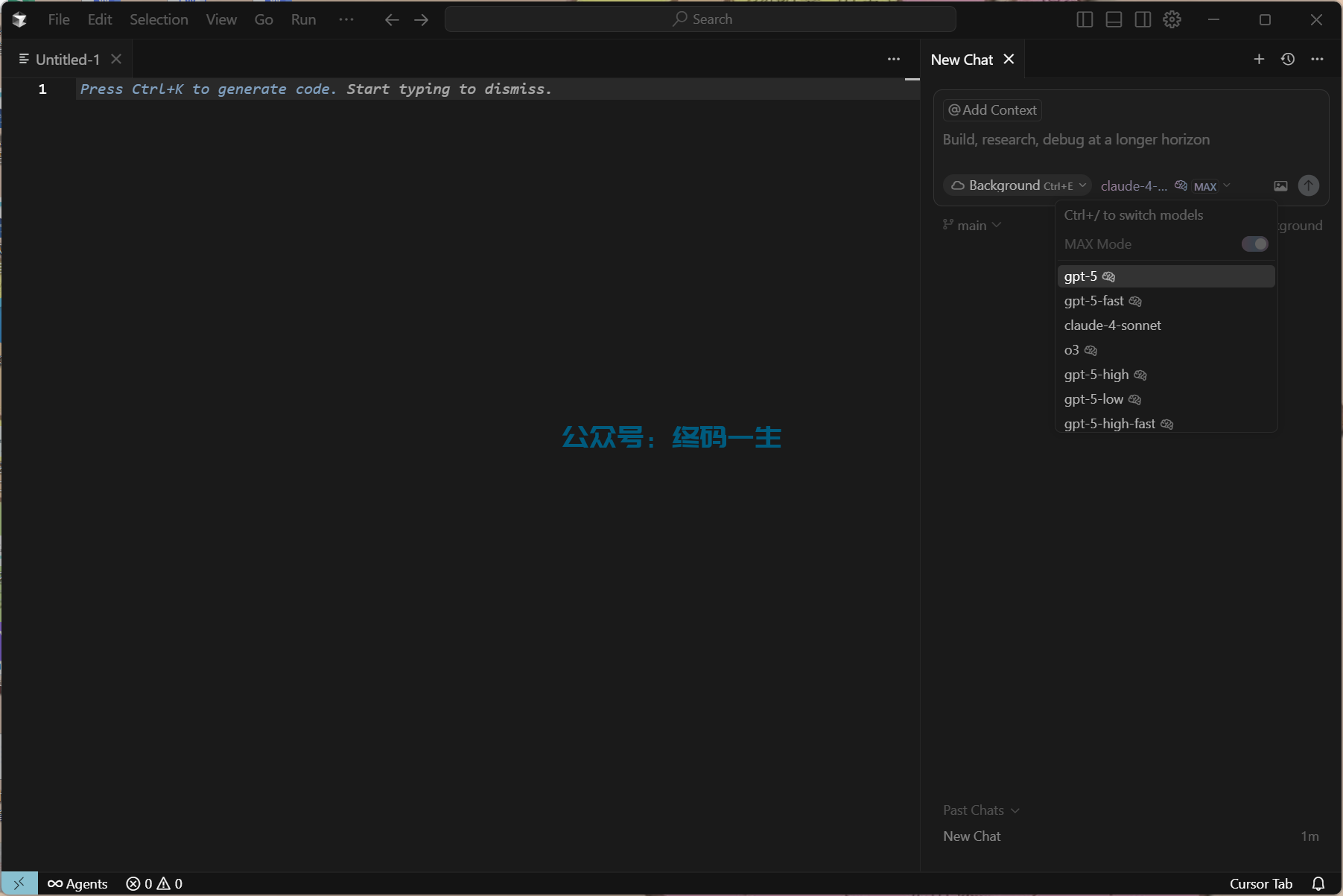Open chat history clock icon
The image size is (1343, 896).
1288,60
